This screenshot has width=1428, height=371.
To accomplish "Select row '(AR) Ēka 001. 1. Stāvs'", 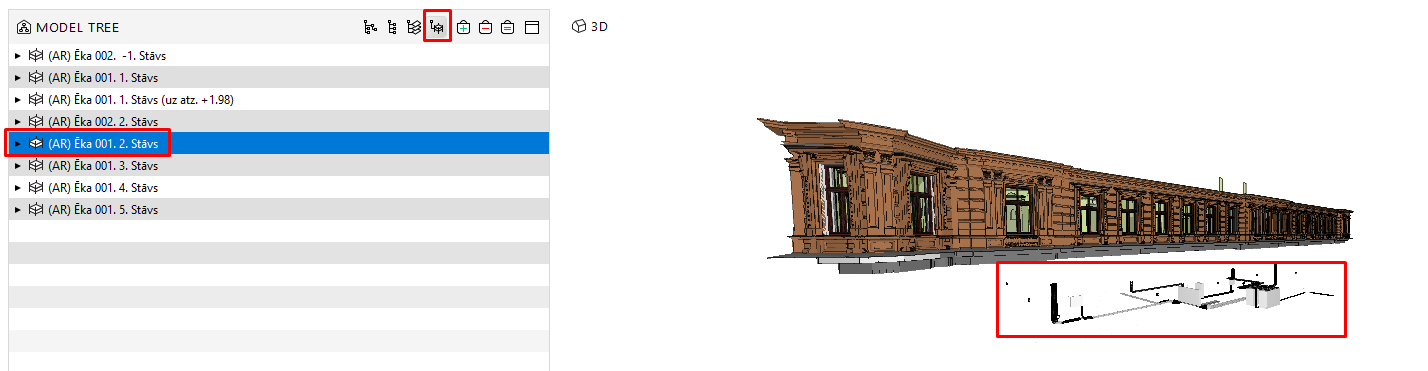I will click(x=279, y=77).
